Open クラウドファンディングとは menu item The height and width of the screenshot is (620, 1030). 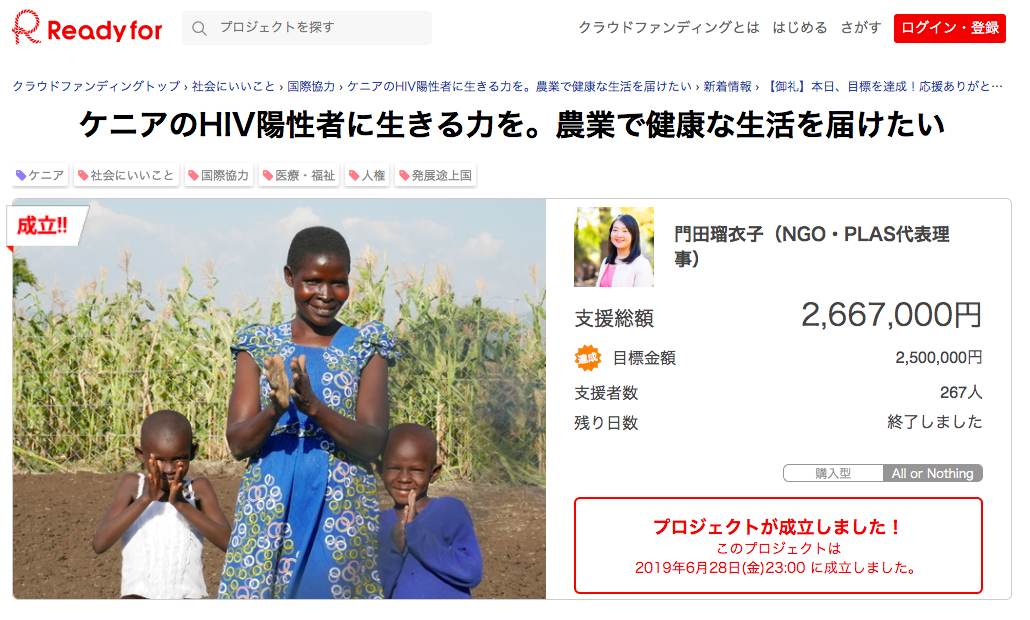(669, 28)
